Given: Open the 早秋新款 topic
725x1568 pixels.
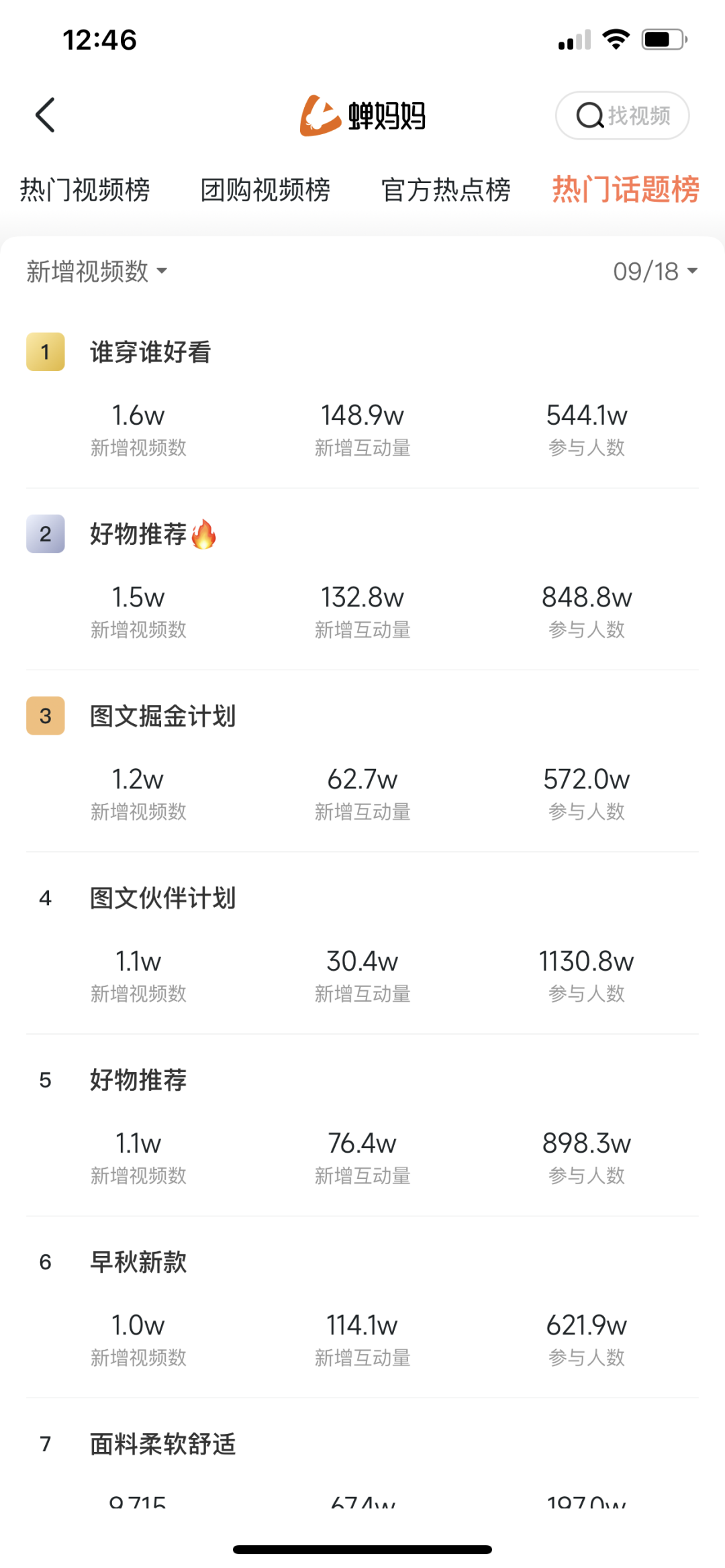Looking at the screenshot, I should [x=139, y=1262].
